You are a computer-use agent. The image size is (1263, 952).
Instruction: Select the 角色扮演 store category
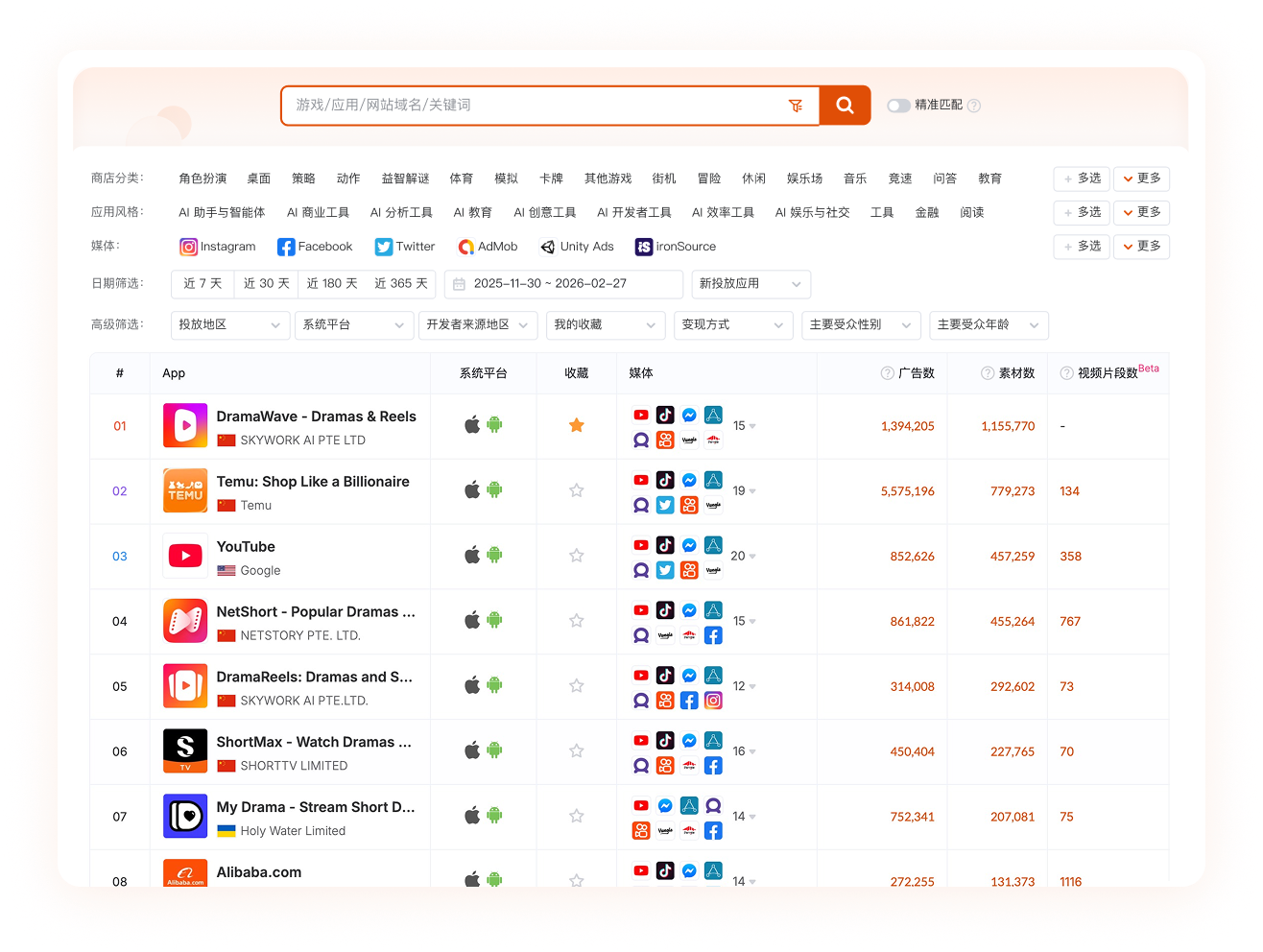(203, 178)
